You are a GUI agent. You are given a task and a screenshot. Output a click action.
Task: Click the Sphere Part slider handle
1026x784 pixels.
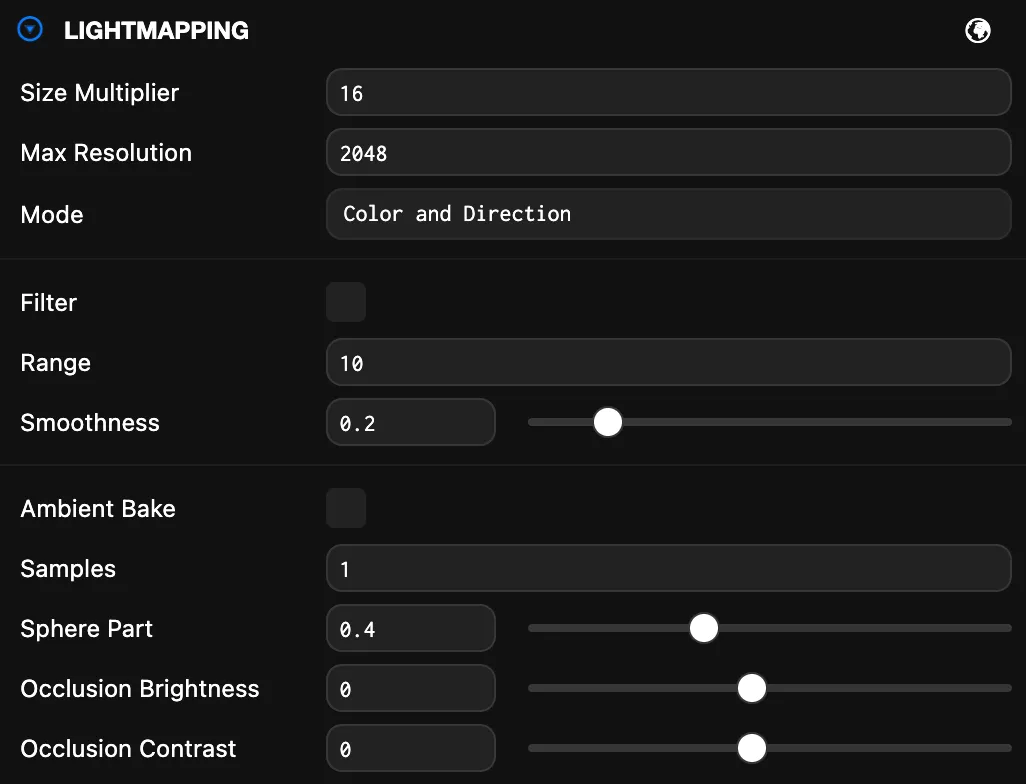[x=703, y=628]
